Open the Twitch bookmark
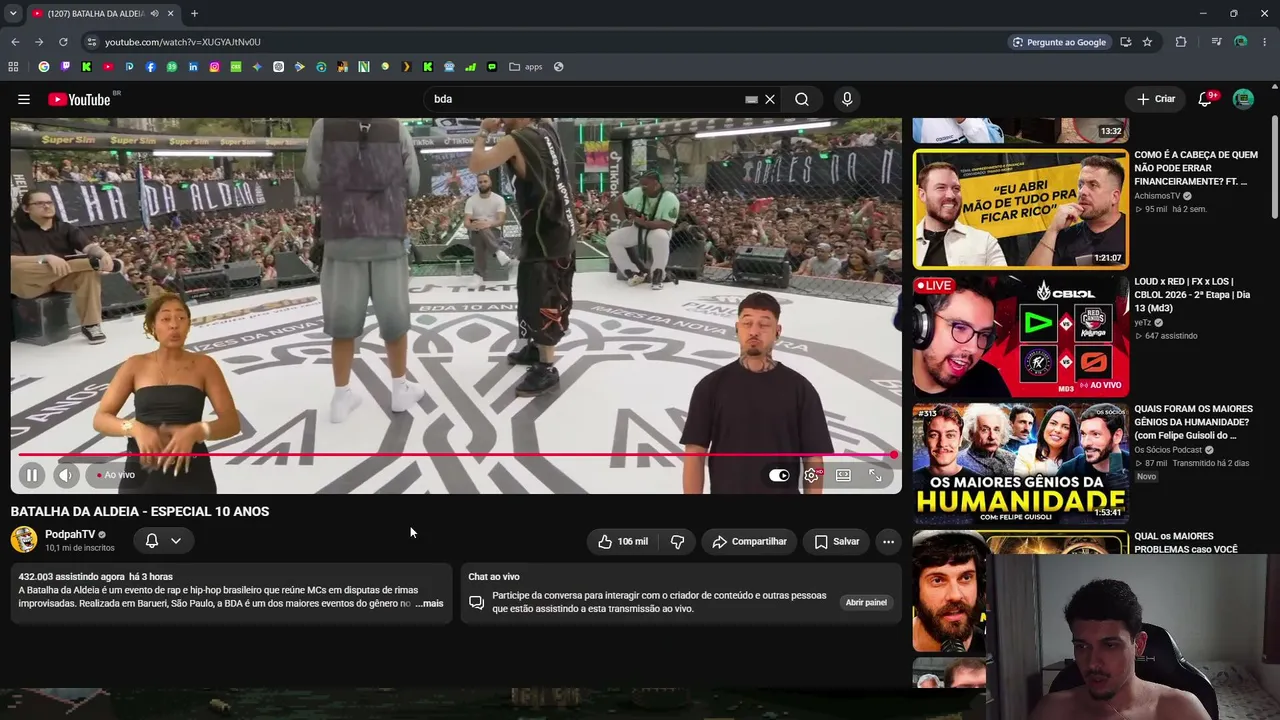 coord(65,67)
